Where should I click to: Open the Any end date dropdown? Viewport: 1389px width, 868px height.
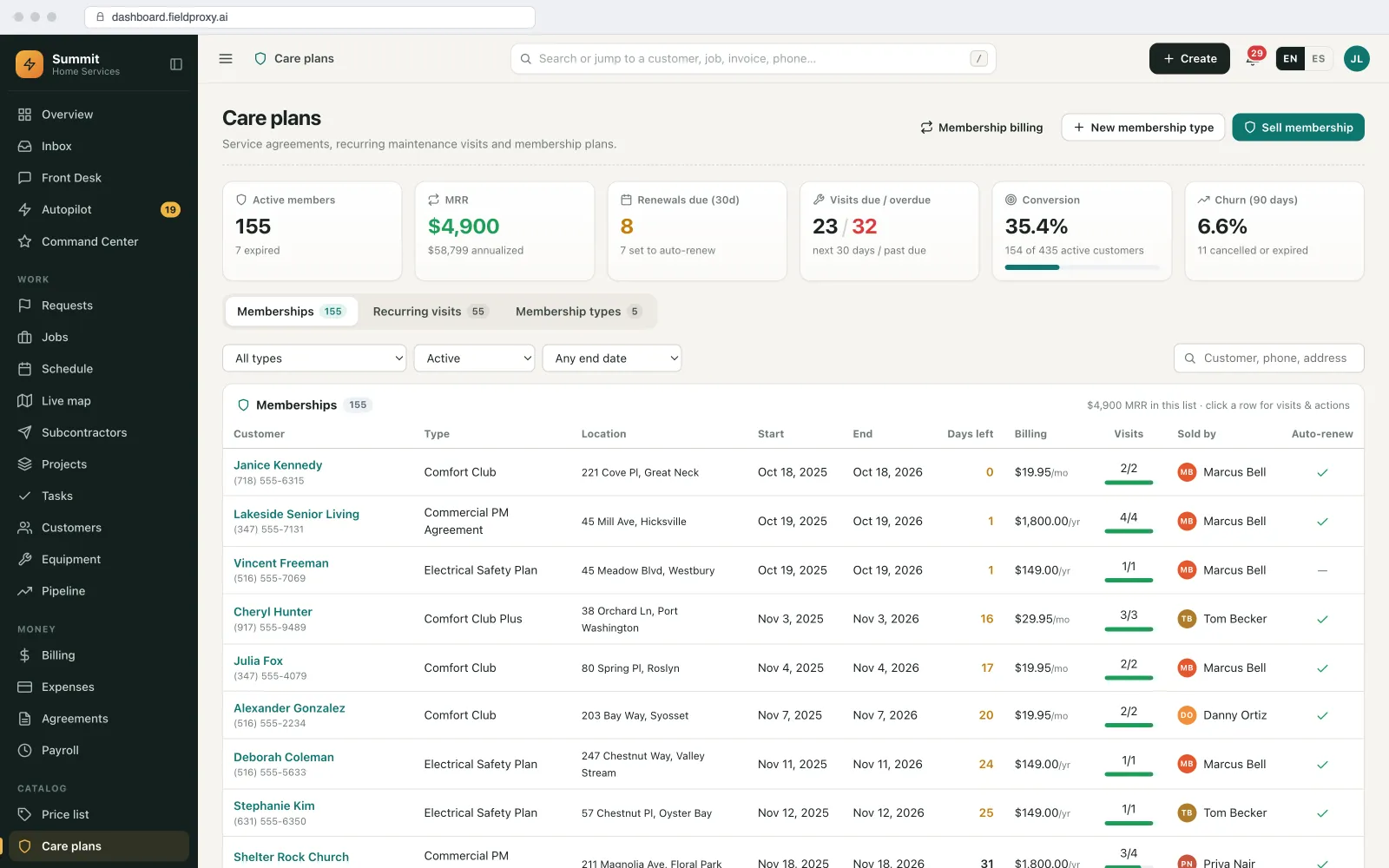(612, 358)
